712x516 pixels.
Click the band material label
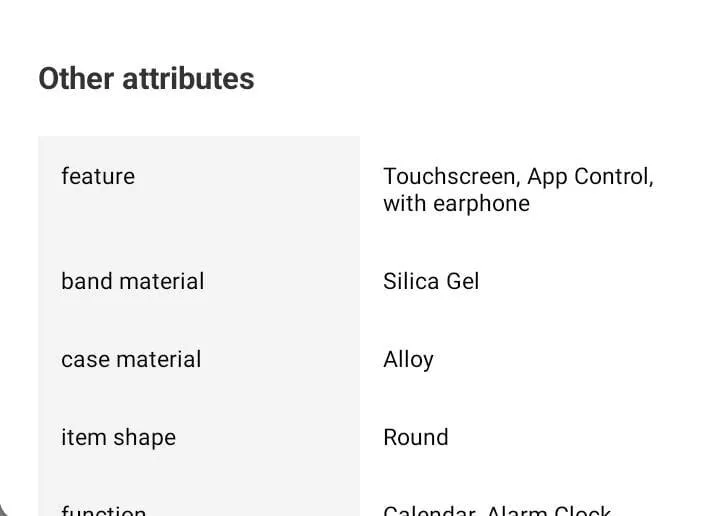(x=133, y=281)
